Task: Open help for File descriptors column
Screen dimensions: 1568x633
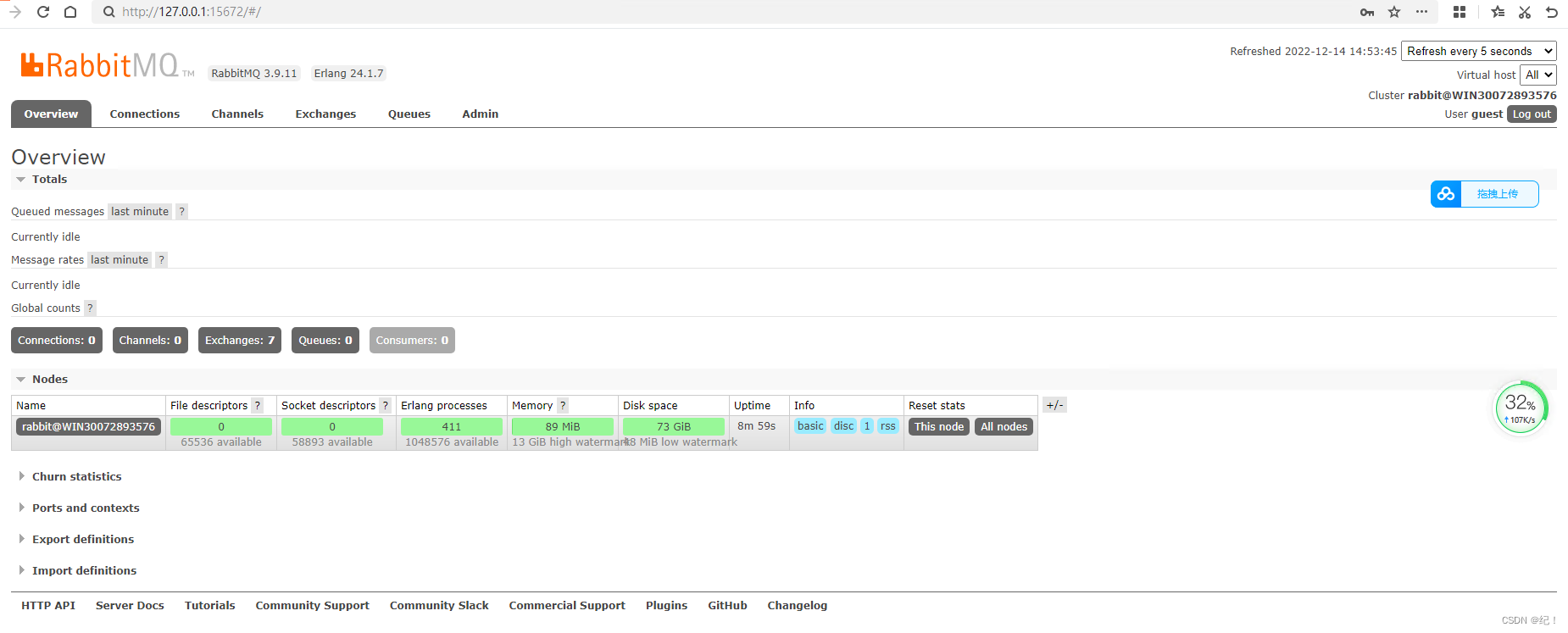Action: [x=258, y=406]
